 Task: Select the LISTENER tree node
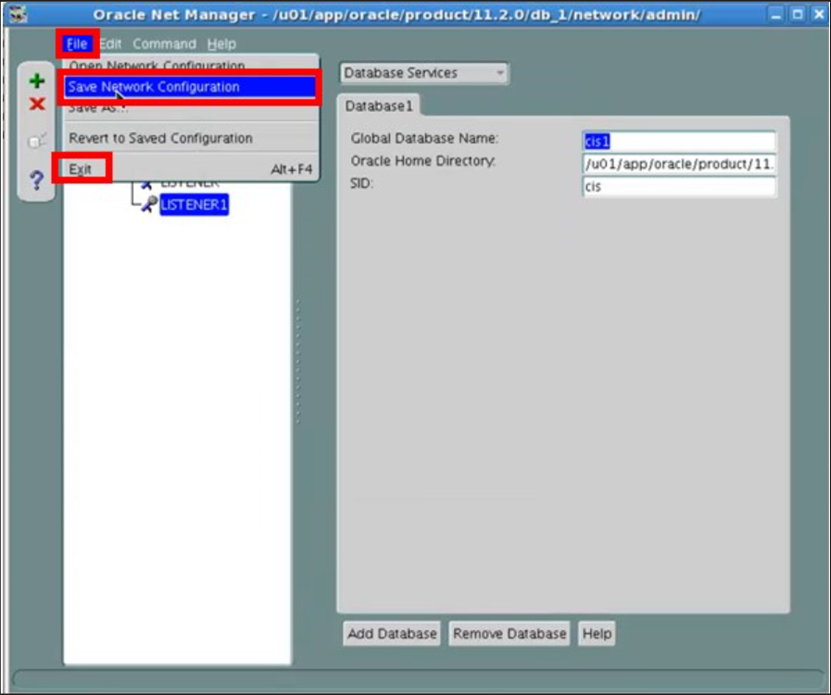coord(190,184)
